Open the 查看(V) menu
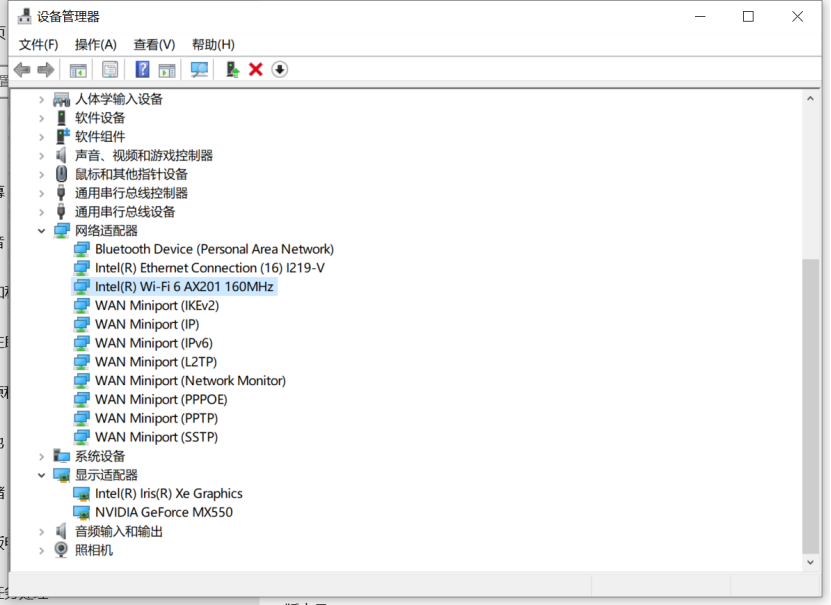This screenshot has width=831, height=605. (x=154, y=45)
